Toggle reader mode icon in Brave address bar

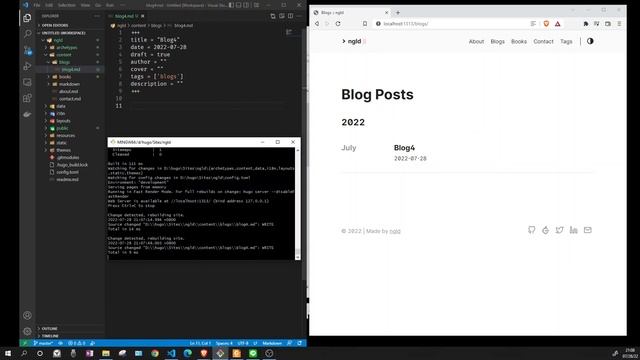[x=533, y=24]
